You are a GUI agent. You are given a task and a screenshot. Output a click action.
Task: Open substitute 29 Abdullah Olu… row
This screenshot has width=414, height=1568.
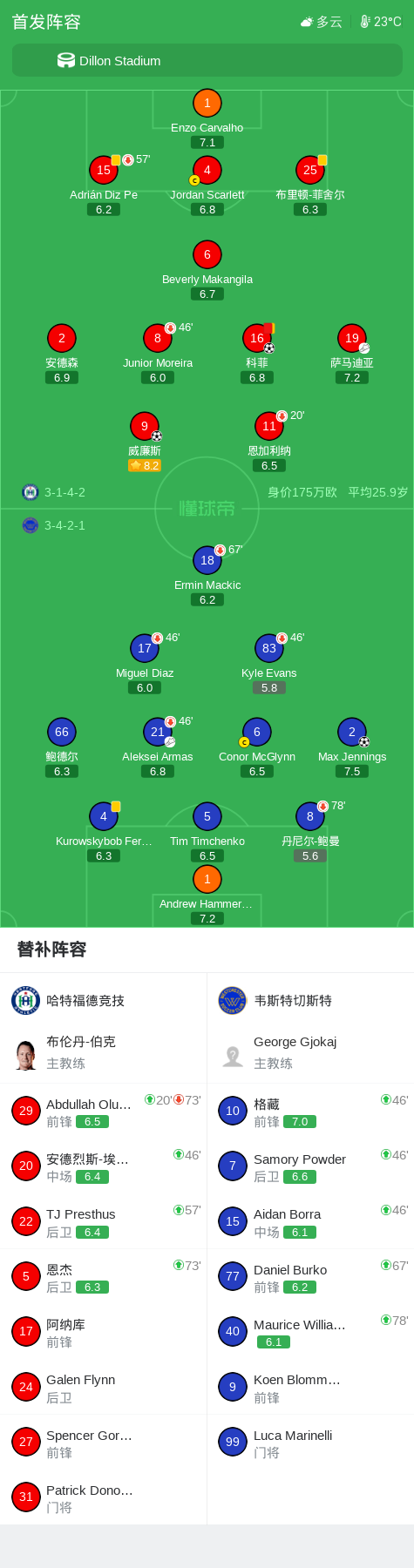click(103, 1111)
